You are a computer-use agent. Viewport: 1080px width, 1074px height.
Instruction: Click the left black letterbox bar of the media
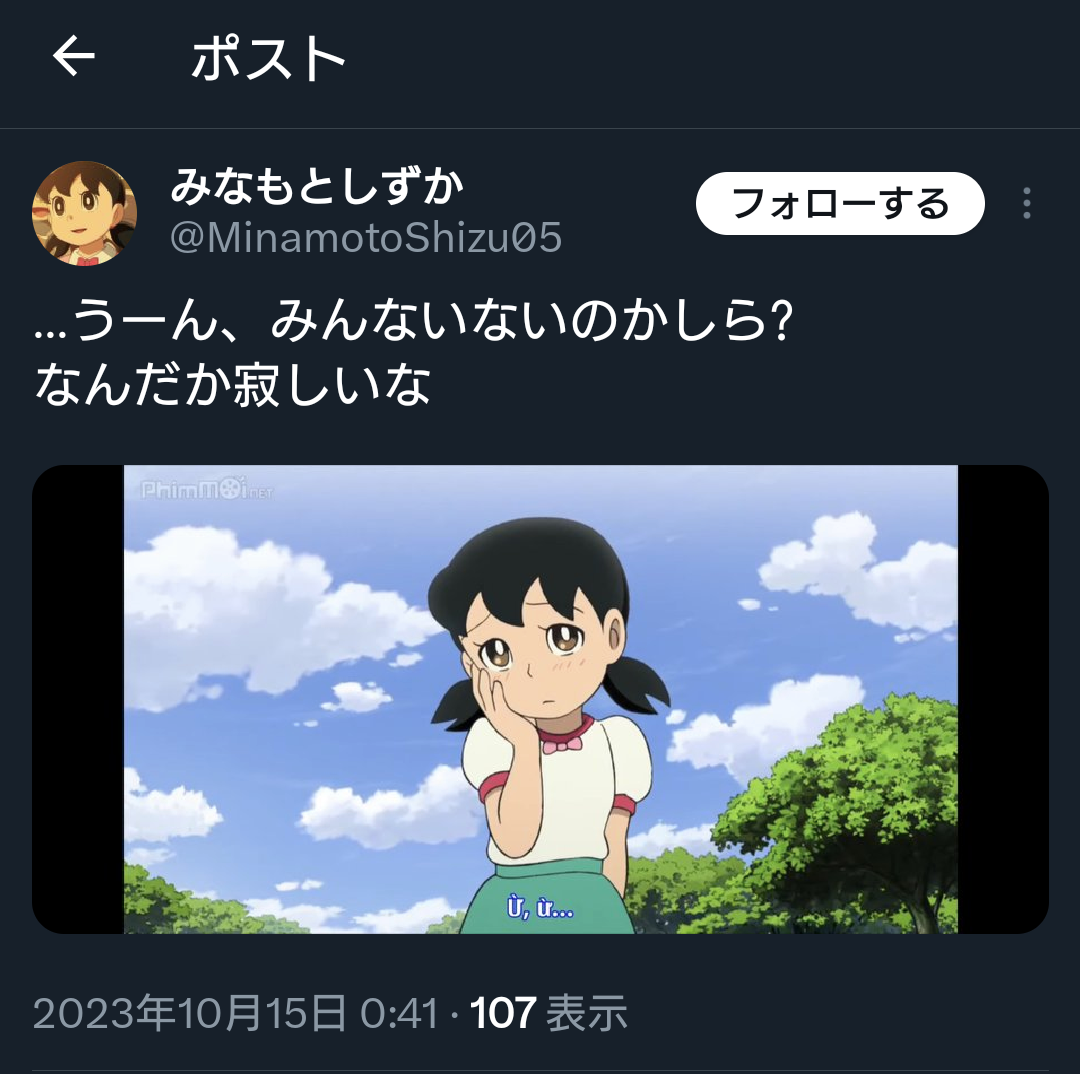(78, 699)
